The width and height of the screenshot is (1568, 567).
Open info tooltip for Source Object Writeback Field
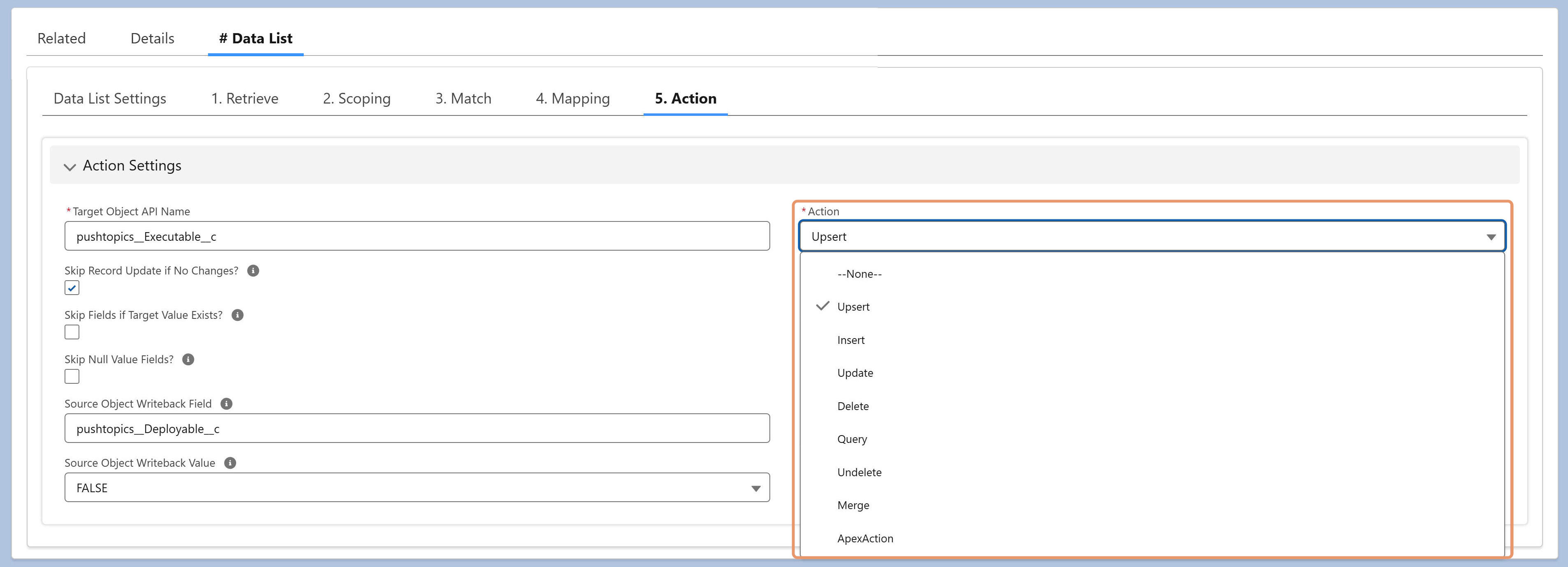click(x=227, y=404)
